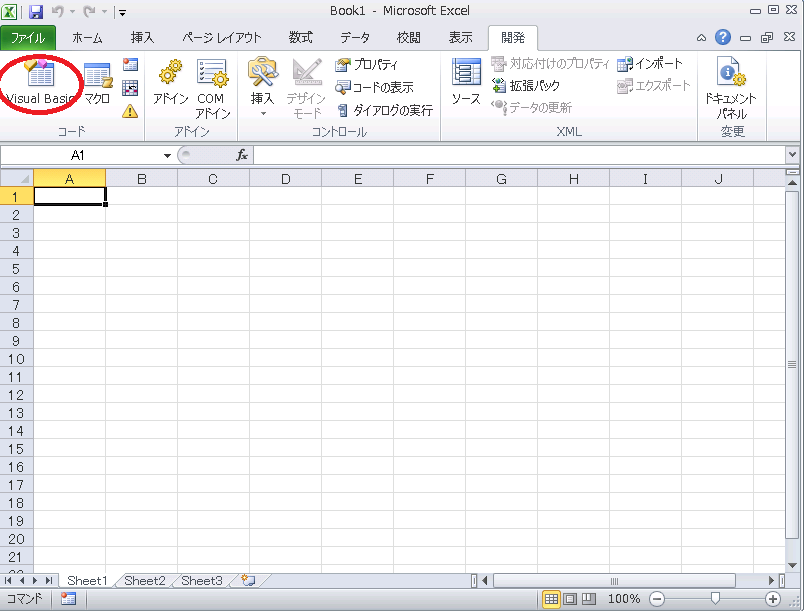Click the Undo icon
The image size is (804, 611).
(x=57, y=11)
